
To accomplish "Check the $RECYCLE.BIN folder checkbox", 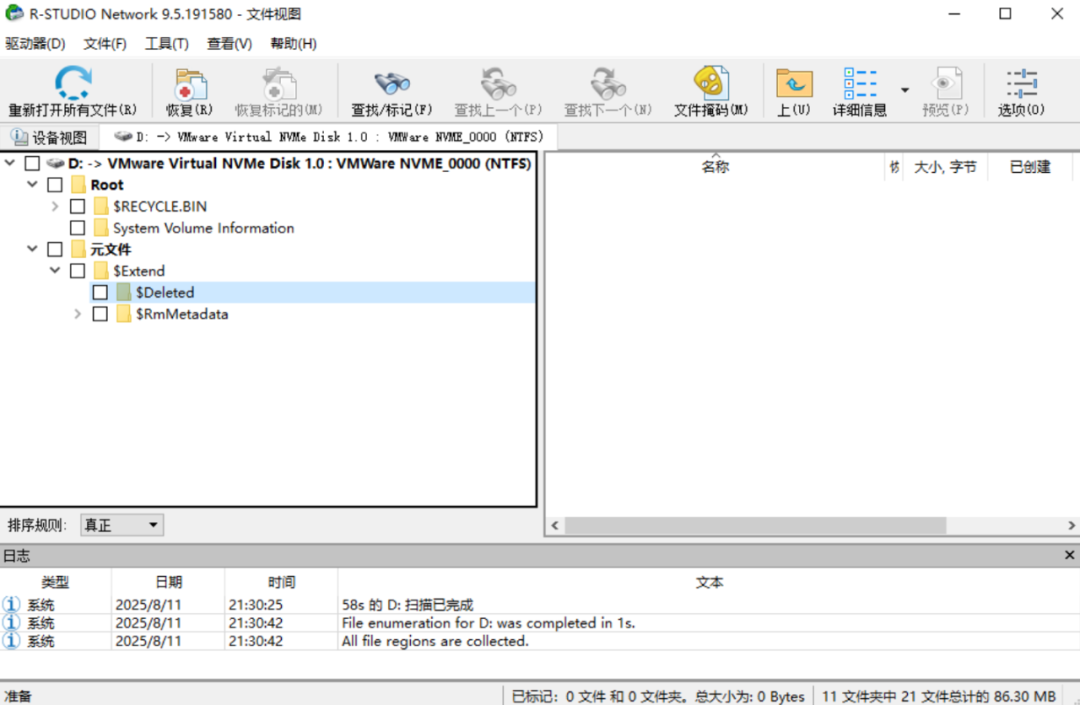I will [x=77, y=207].
